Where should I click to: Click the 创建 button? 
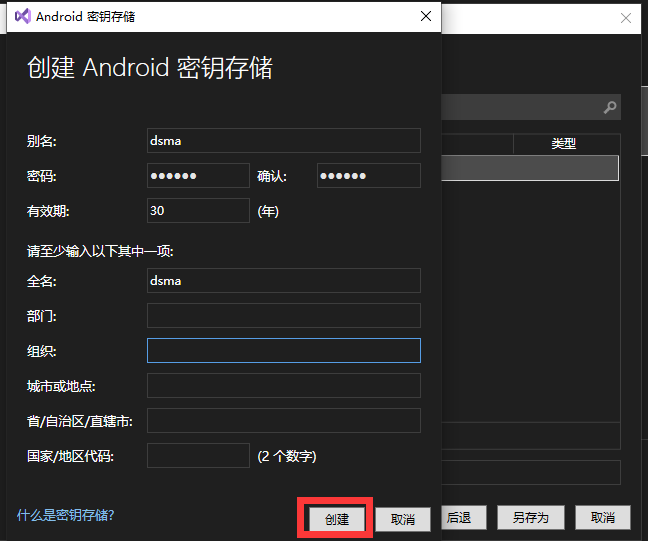337,519
